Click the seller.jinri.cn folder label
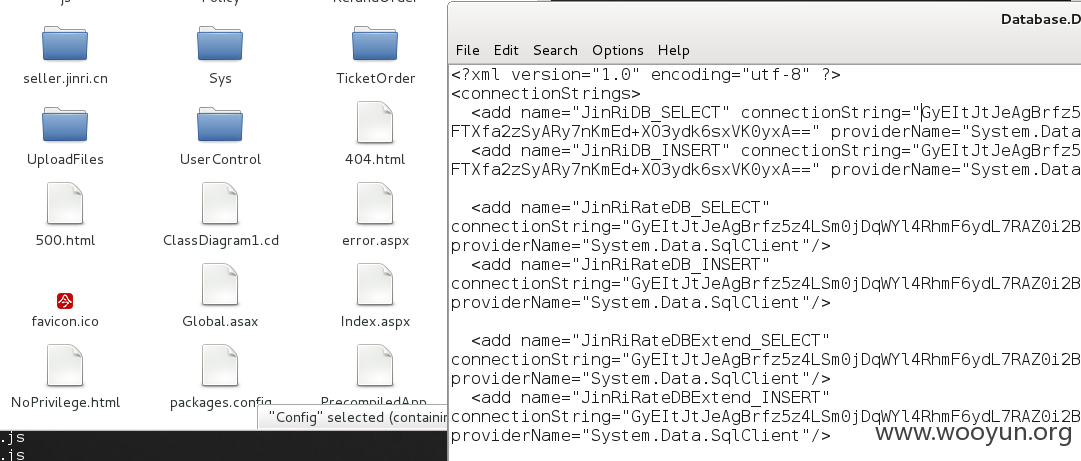Screen dimensions: 1081x461 pos(65,79)
